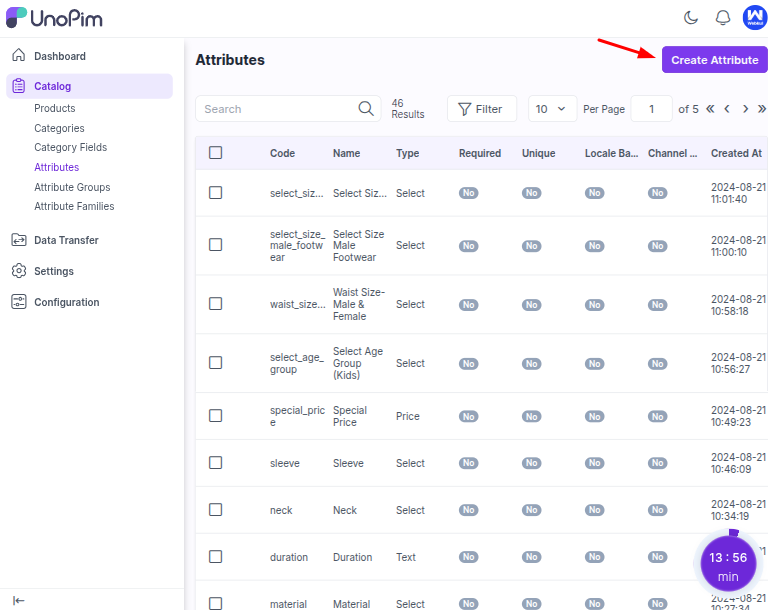Open the 10 per page dropdown
768x610 pixels.
pyautogui.click(x=552, y=109)
